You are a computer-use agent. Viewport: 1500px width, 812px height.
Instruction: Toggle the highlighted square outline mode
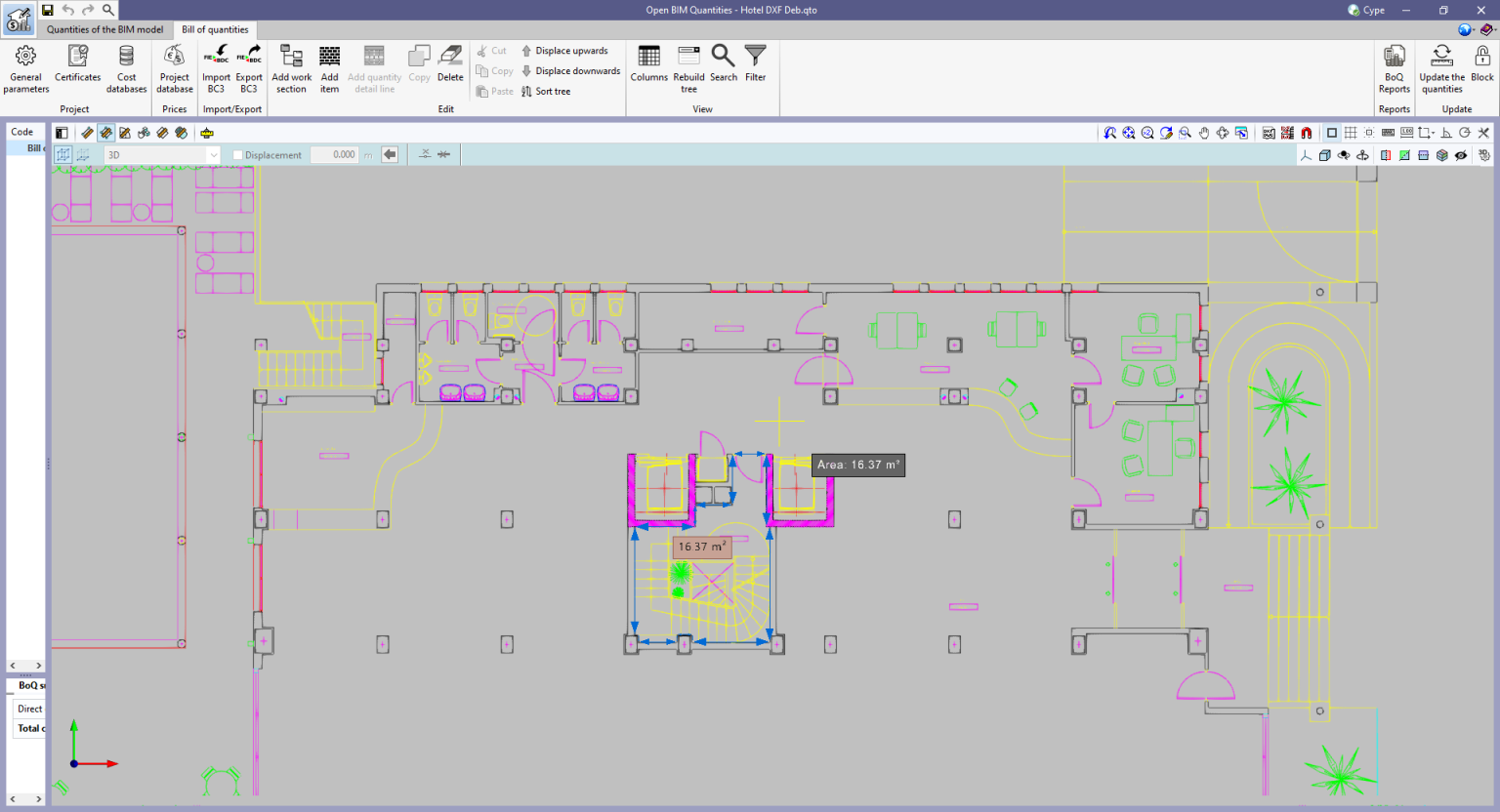(1332, 133)
